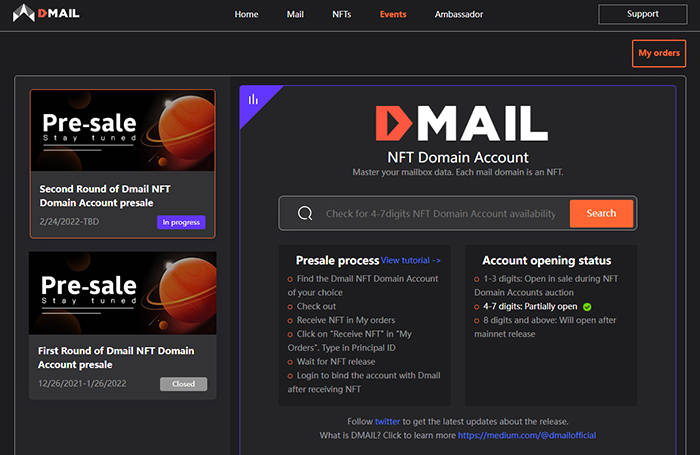Click the '4-7 digits: Partially open' line
The image size is (700, 455).
pyautogui.click(x=530, y=307)
